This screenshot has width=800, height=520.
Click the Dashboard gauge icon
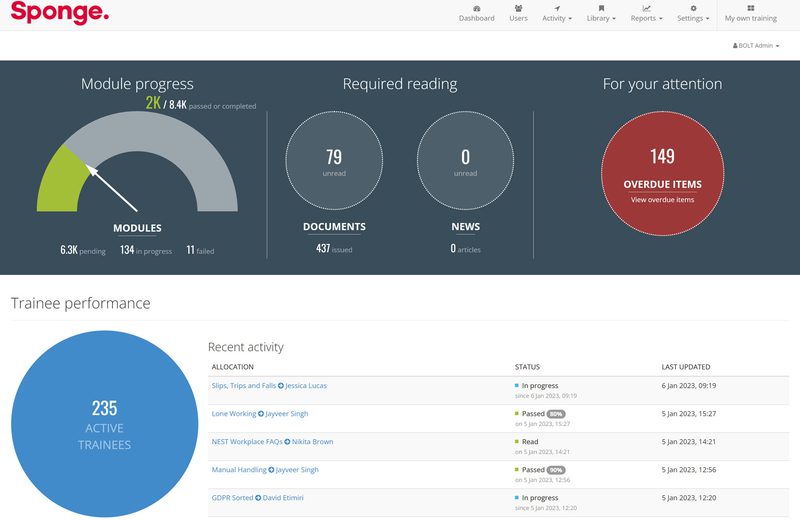pyautogui.click(x=476, y=8)
